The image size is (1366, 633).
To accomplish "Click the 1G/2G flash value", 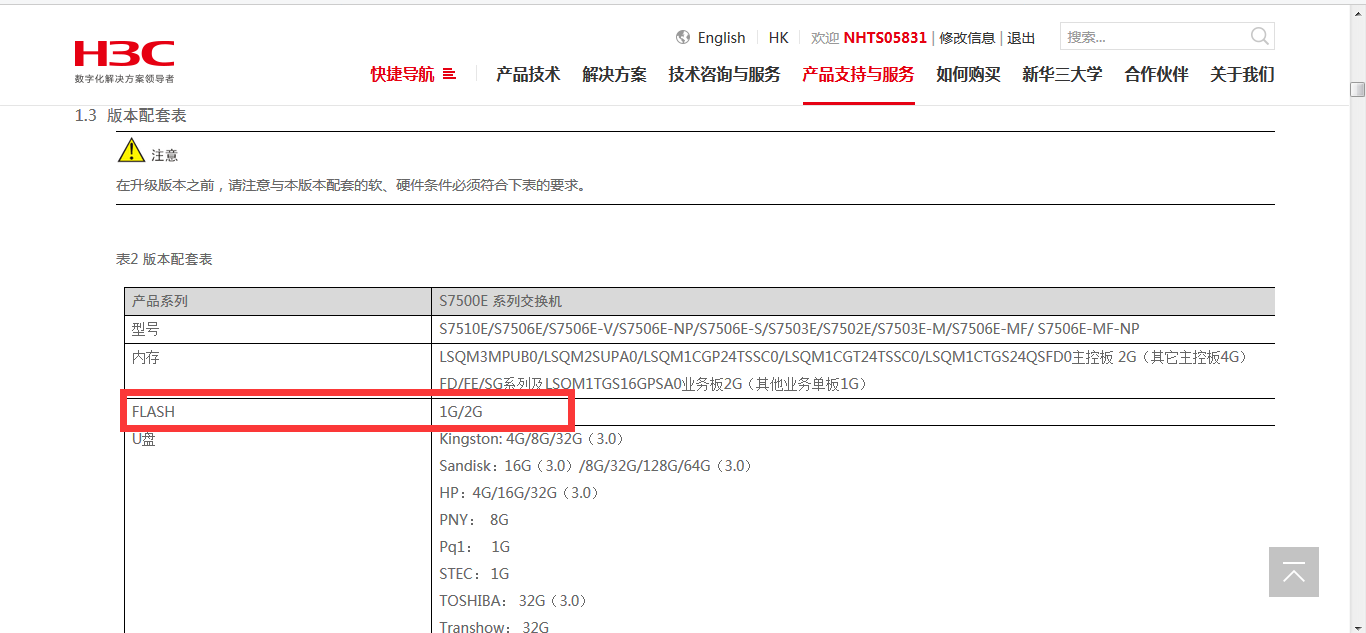I will coord(461,412).
